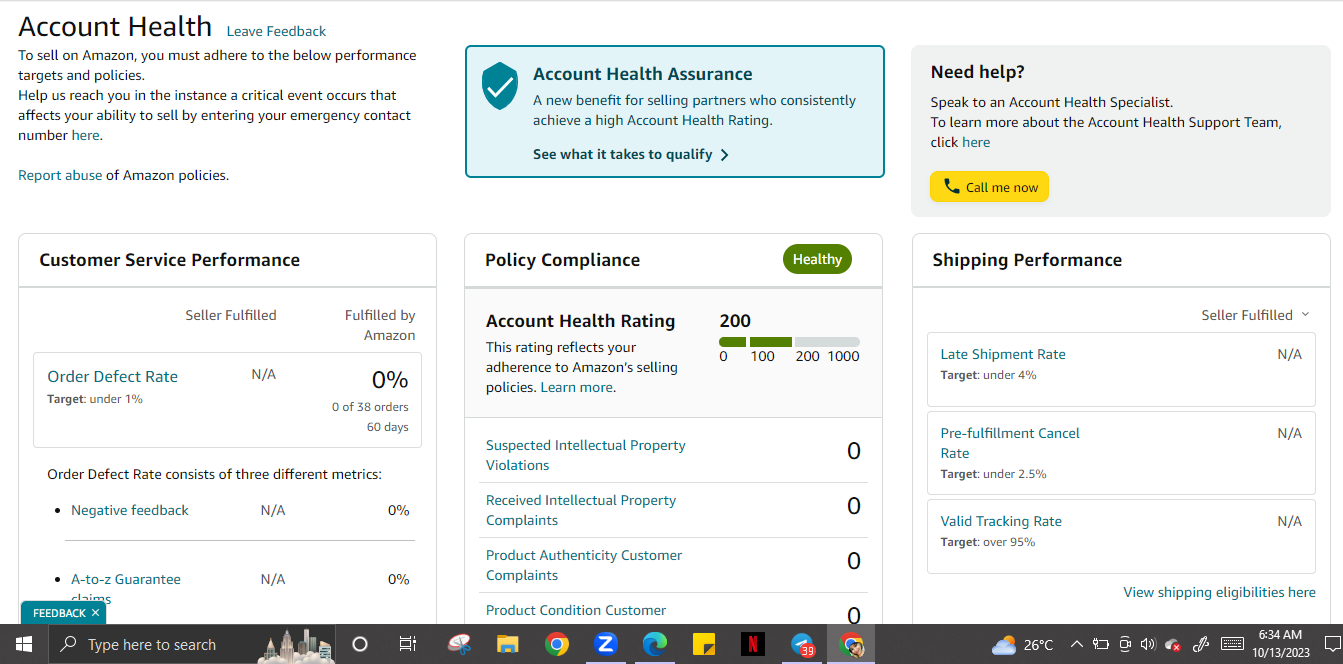Open the Negative feedback metric link

click(x=130, y=510)
